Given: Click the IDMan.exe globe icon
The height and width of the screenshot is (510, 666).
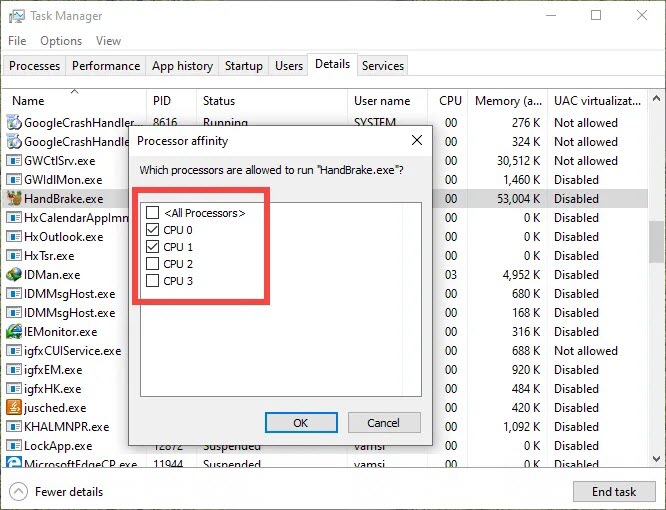Looking at the screenshot, I should pos(14,274).
